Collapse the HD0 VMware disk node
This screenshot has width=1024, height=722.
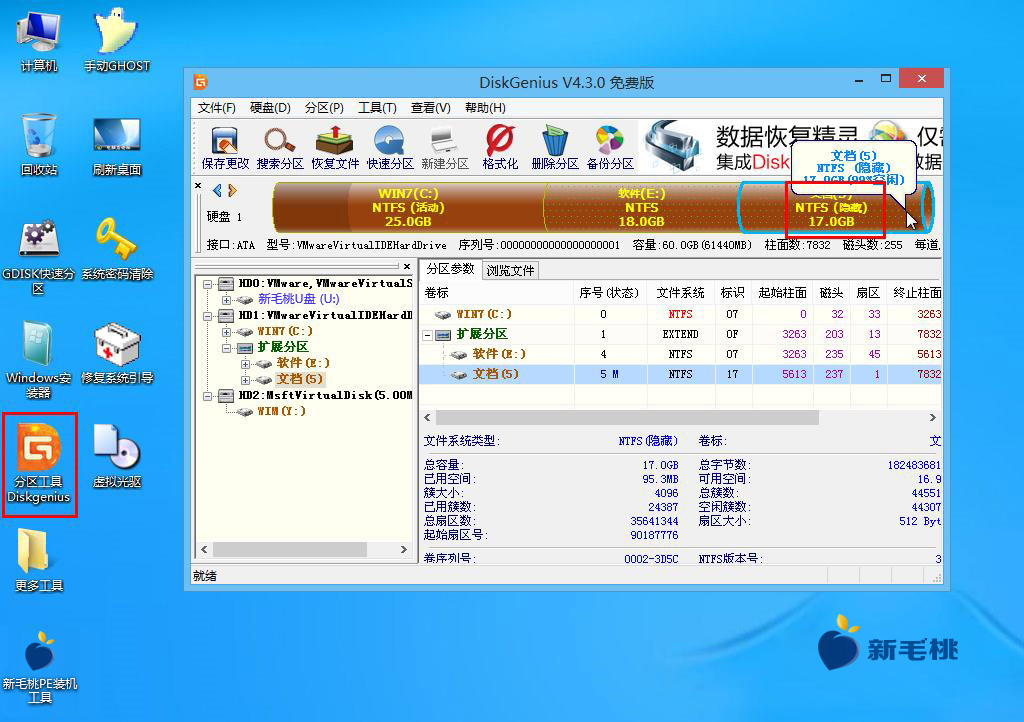(208, 284)
